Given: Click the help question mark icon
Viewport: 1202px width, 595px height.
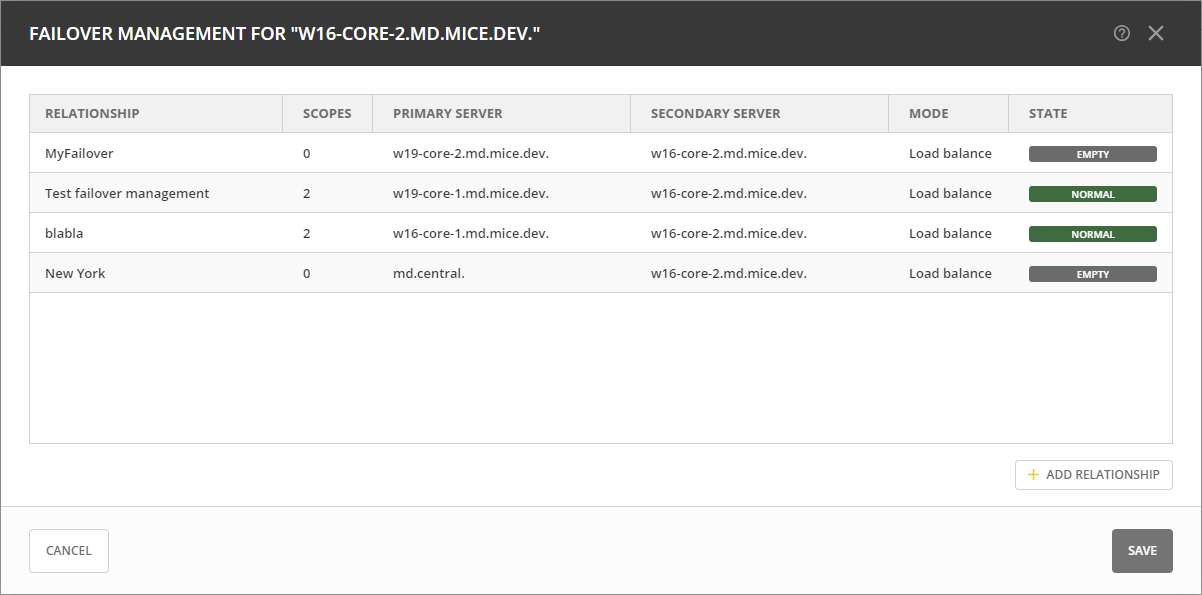Looking at the screenshot, I should [x=1121, y=33].
